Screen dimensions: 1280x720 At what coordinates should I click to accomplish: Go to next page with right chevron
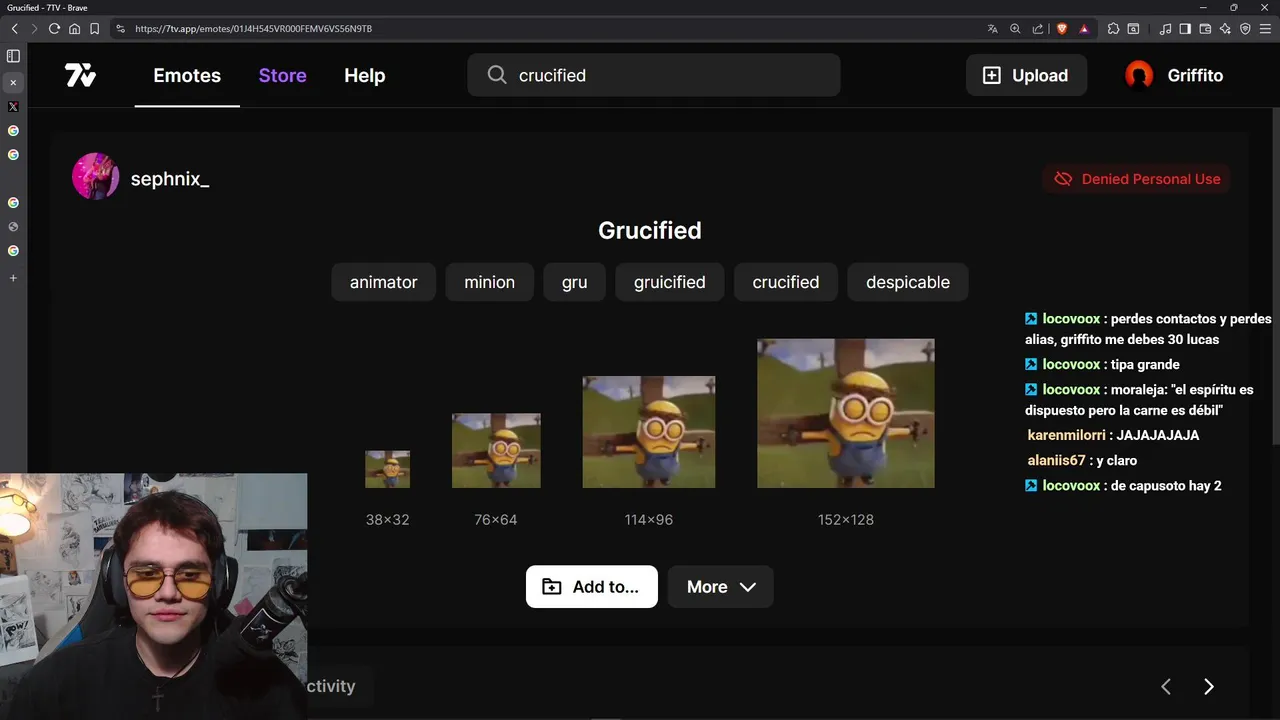click(1208, 686)
